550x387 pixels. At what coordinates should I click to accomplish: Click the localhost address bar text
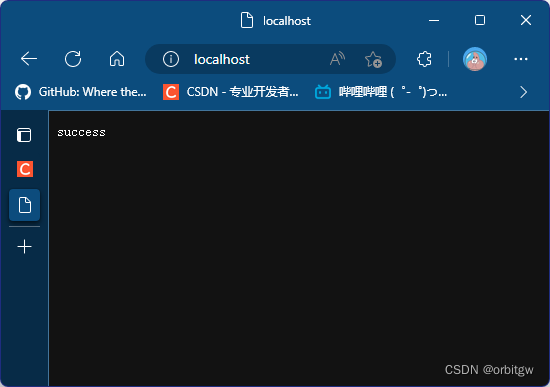[222, 59]
